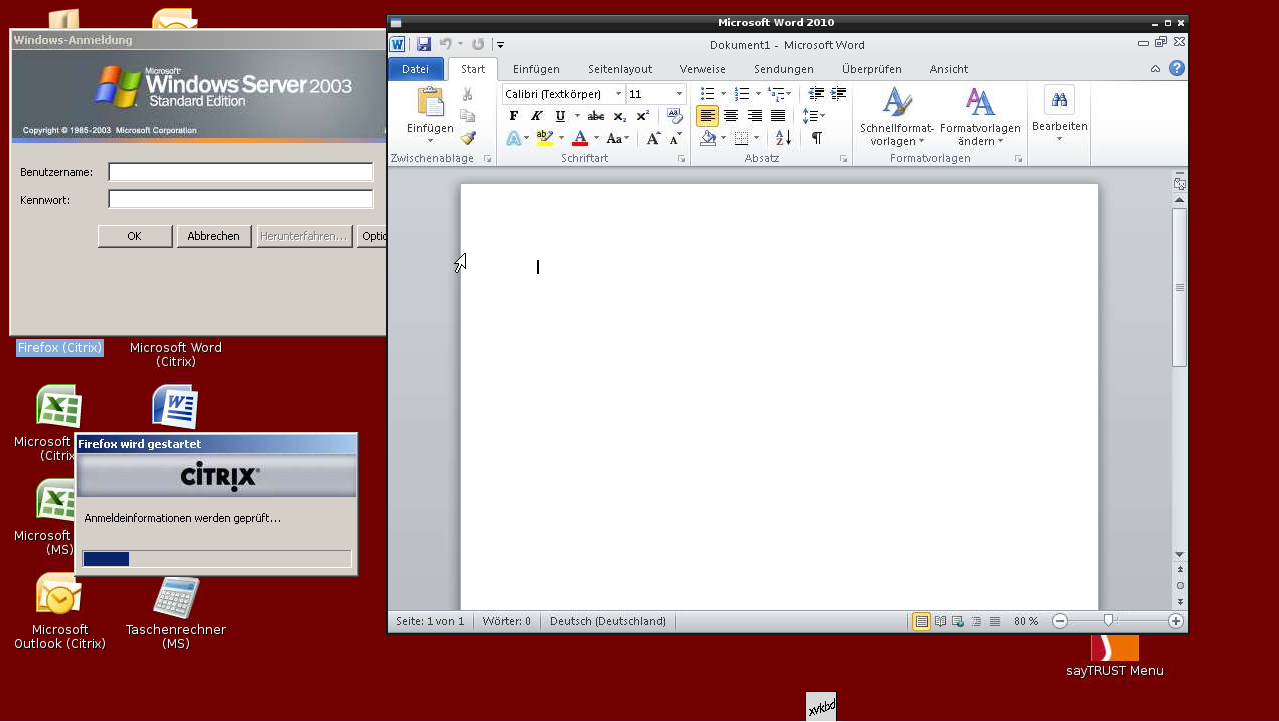Click the sort A-Z icon
Screen dimensions: 1279x722
783,138
